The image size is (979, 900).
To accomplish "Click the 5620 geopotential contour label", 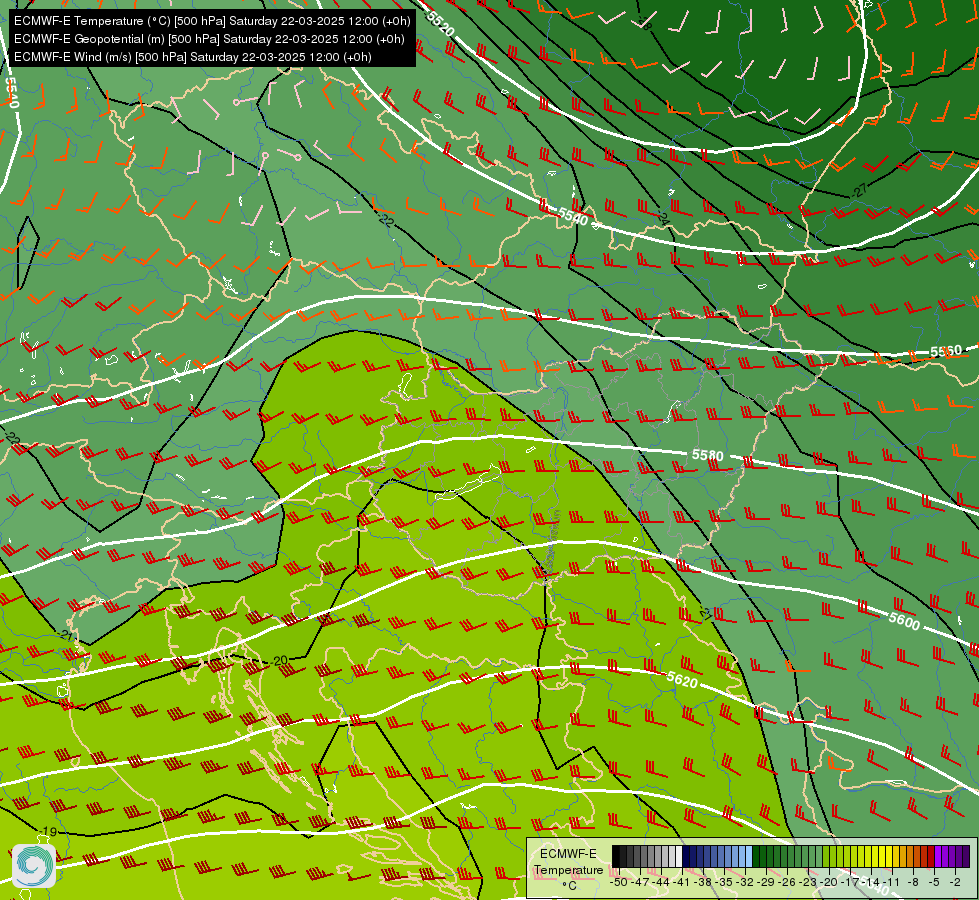I will tap(682, 680).
